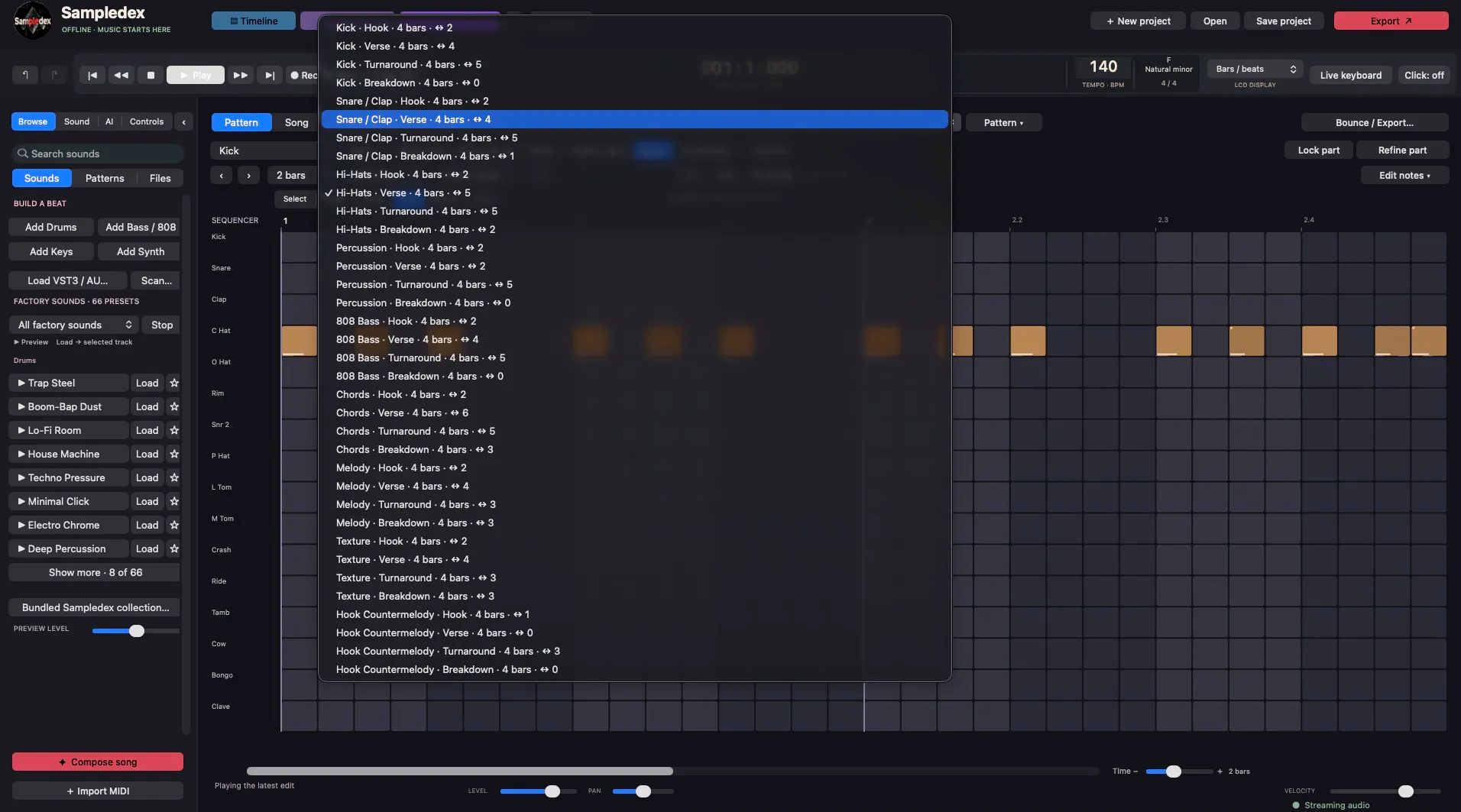This screenshot has height=812, width=1461.
Task: Open the 2 bars length selector
Action: [291, 175]
